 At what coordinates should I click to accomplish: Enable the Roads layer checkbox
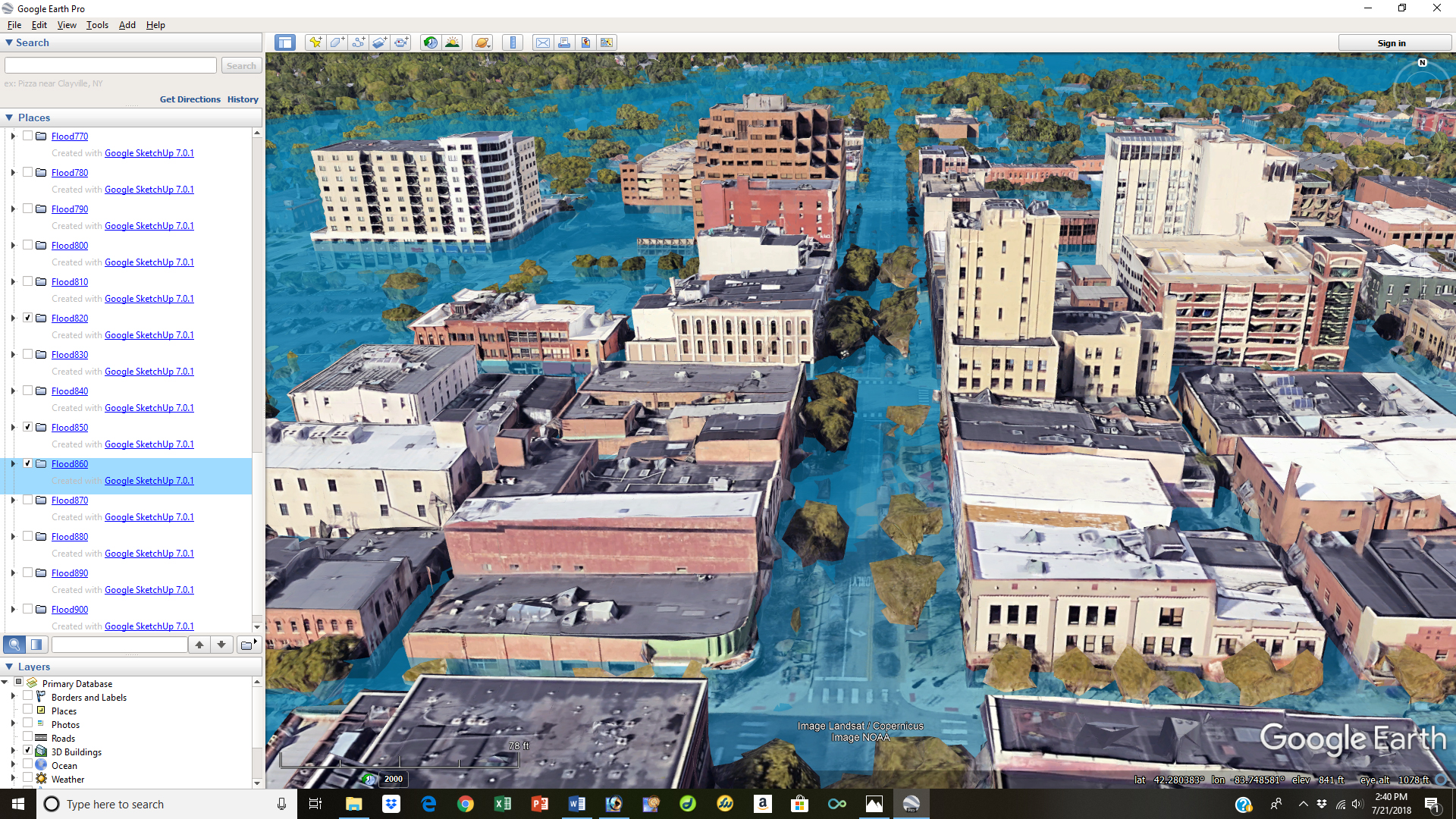coord(27,736)
